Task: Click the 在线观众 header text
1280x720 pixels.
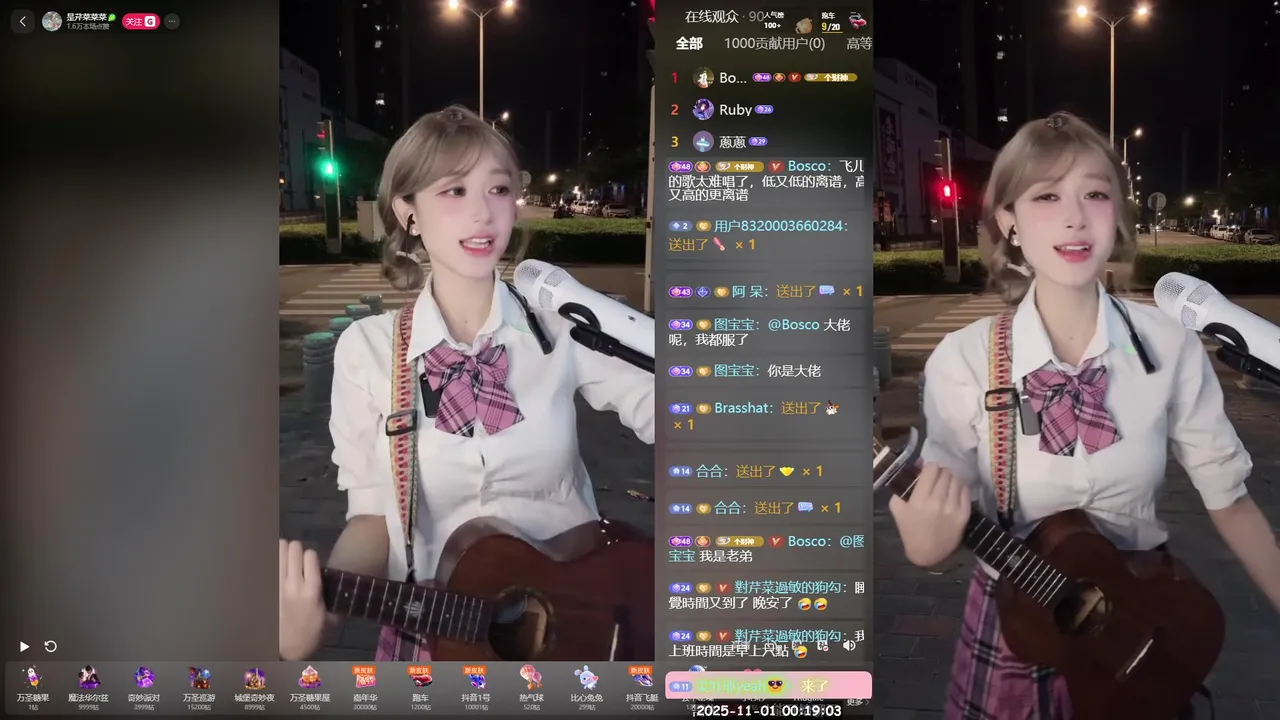Action: pos(711,16)
